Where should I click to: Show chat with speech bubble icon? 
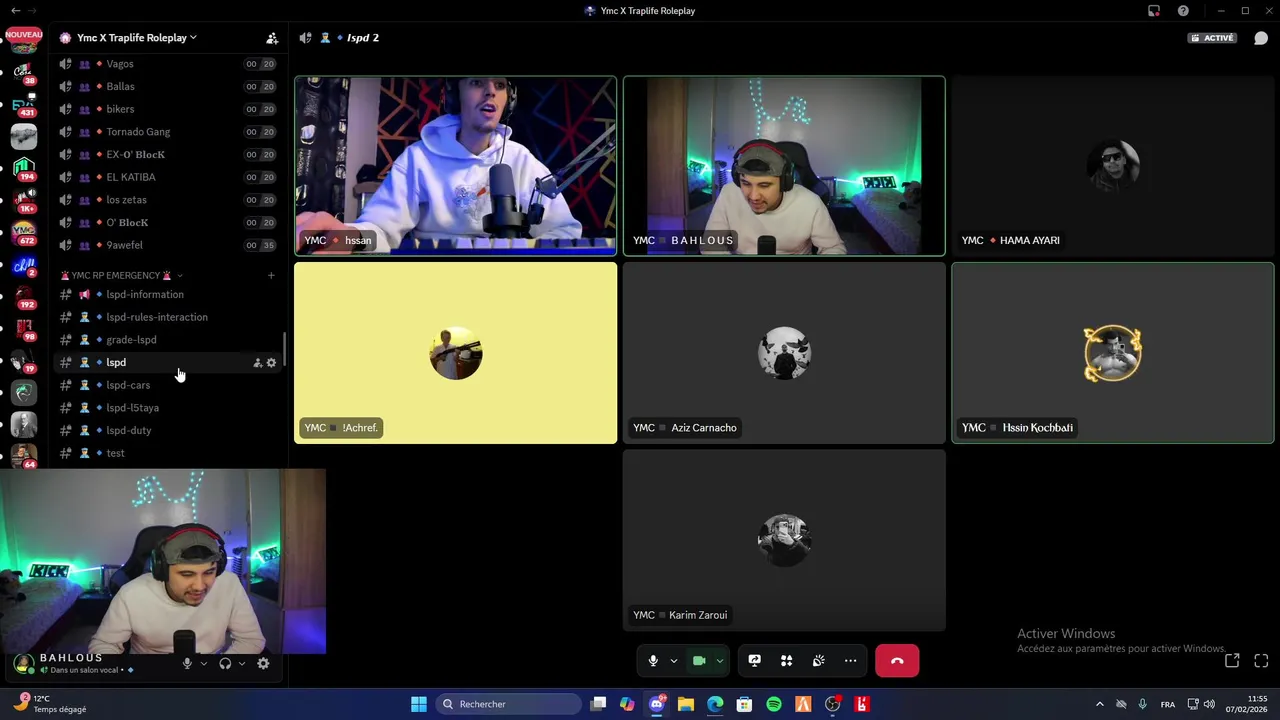pos(1261,38)
